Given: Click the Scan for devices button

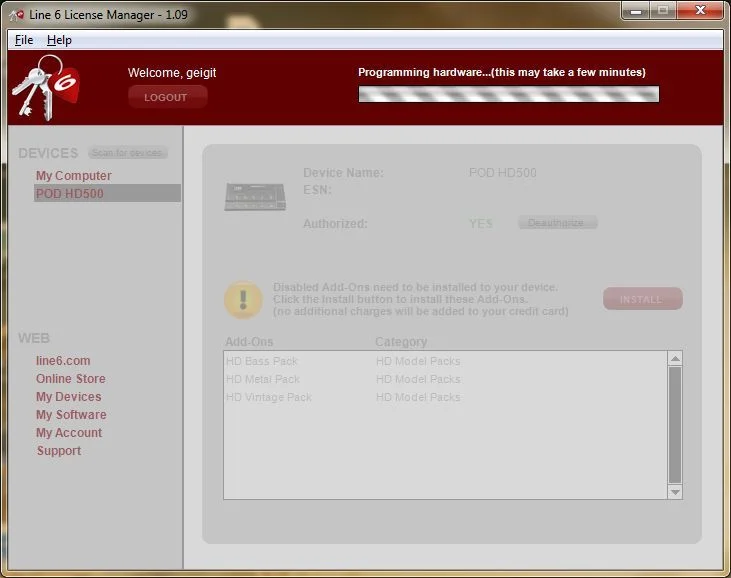Looking at the screenshot, I should 127,153.
